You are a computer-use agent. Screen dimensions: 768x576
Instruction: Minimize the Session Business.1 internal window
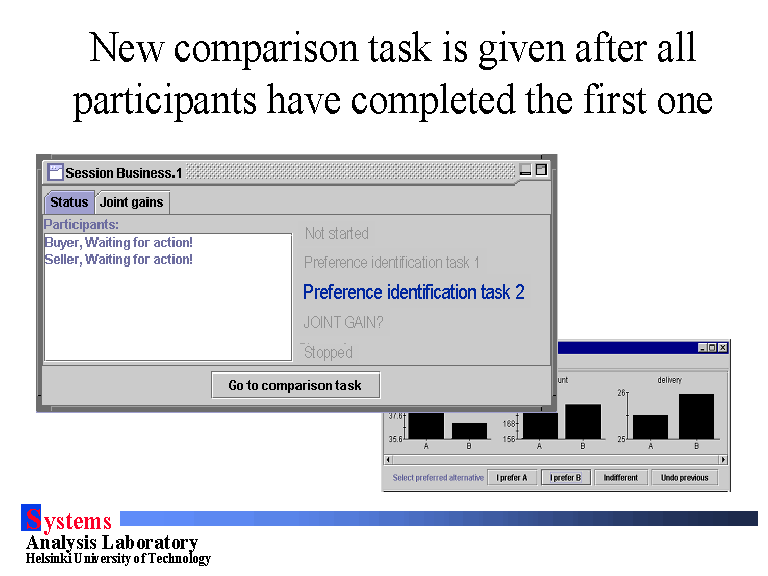pos(526,171)
